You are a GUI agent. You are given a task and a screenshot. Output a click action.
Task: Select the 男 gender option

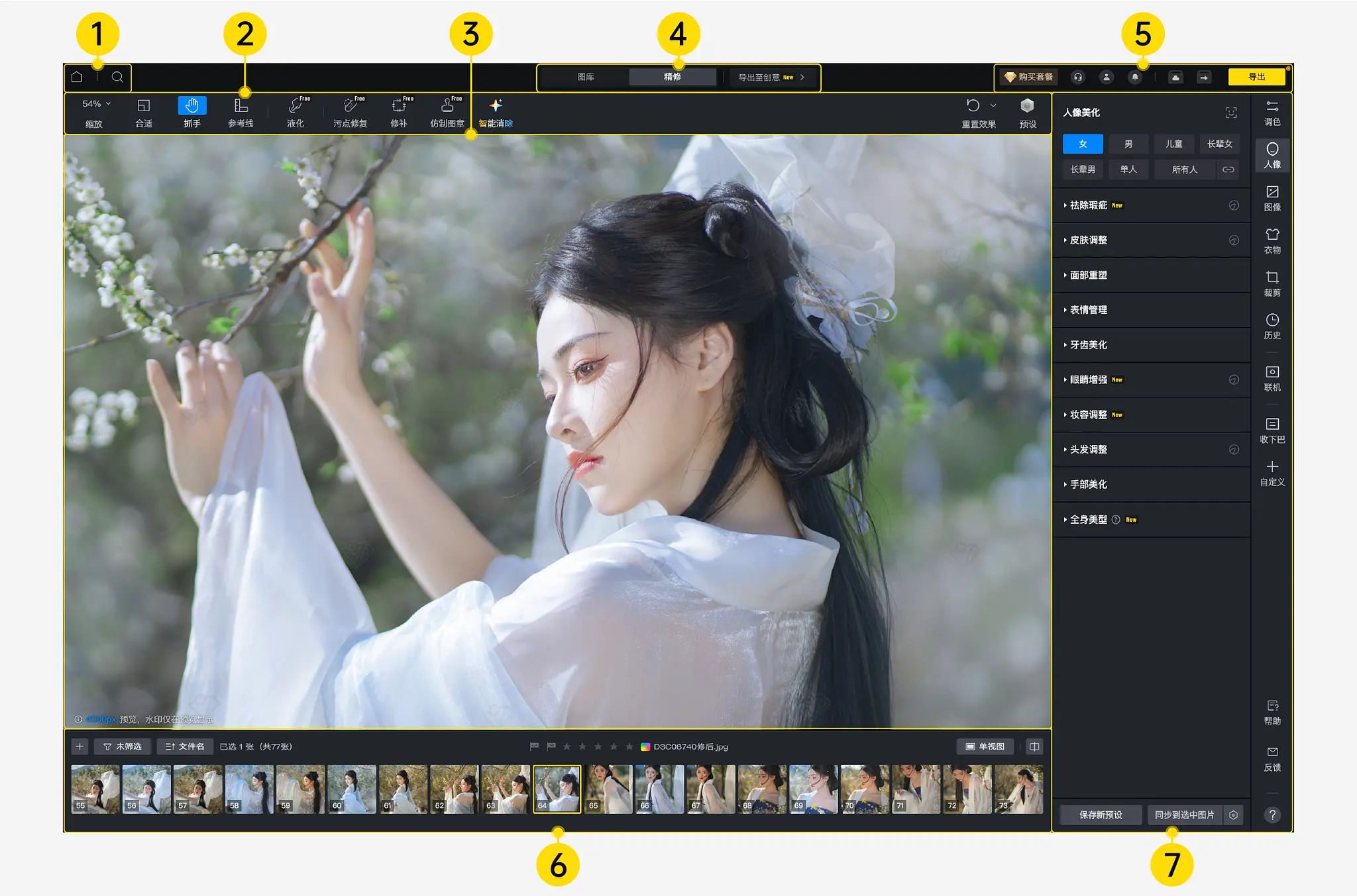tap(1128, 144)
